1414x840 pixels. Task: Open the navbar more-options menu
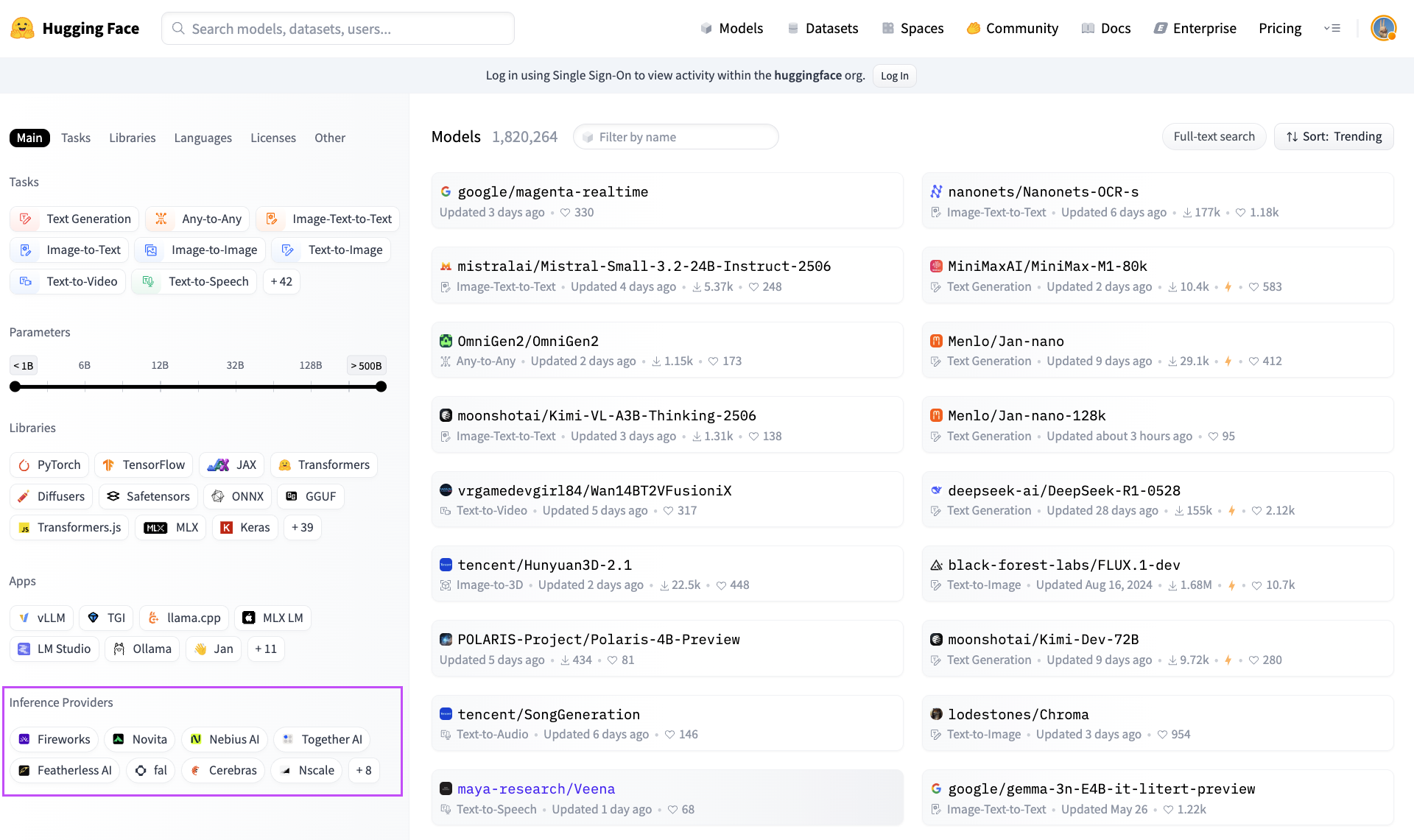point(1332,29)
